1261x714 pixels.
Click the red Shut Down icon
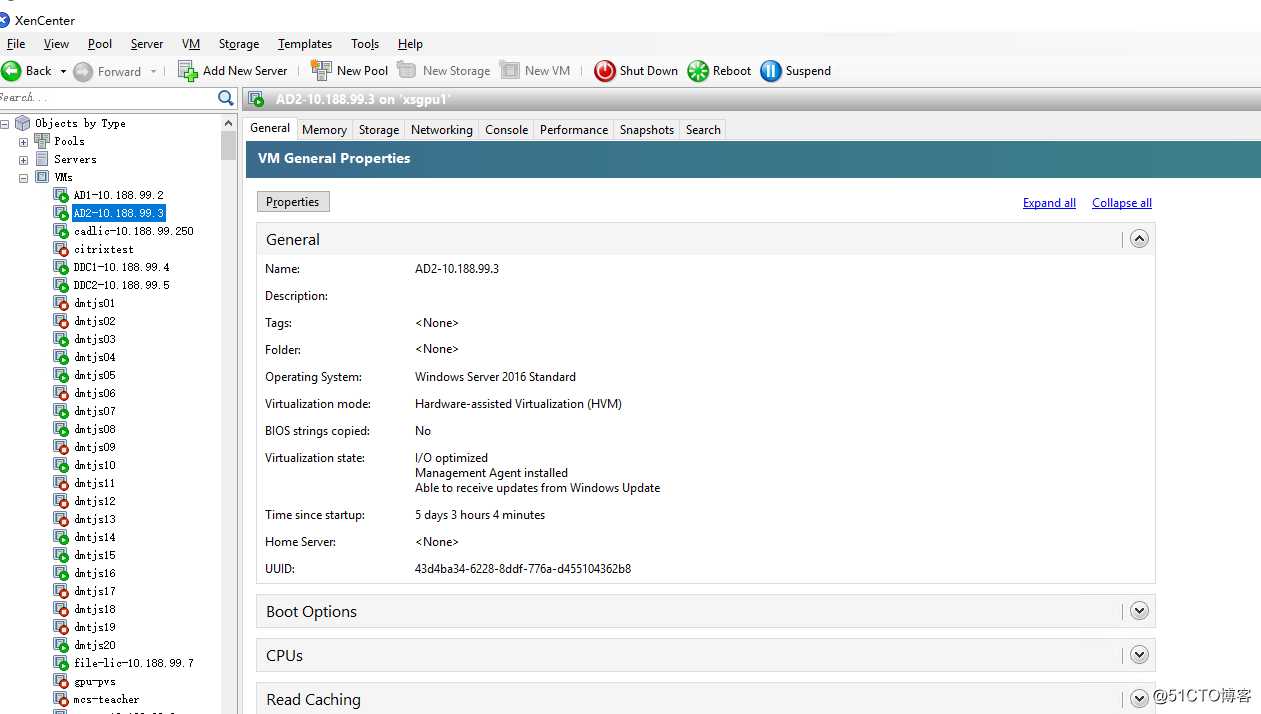pos(605,71)
